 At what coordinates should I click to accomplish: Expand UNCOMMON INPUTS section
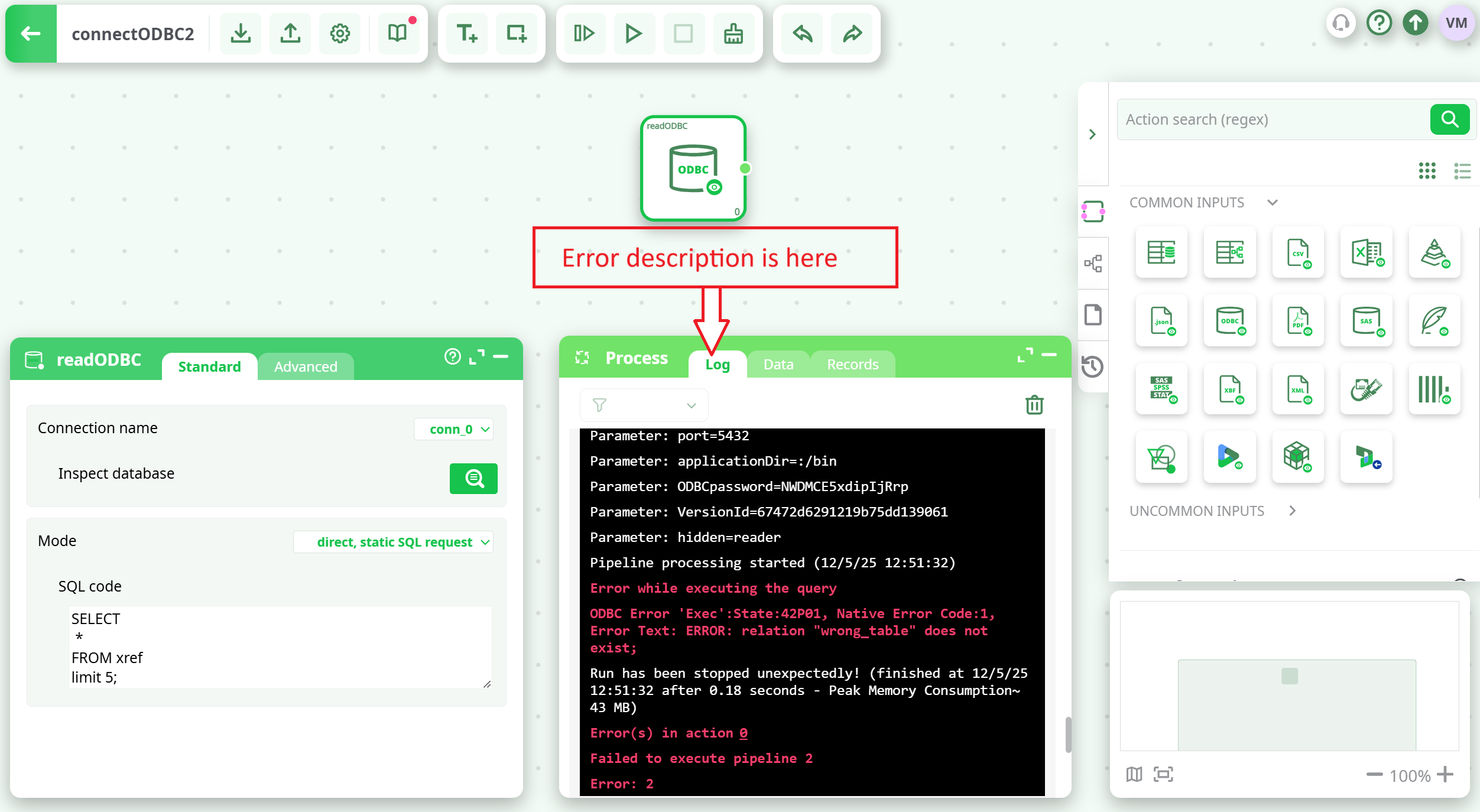click(1293, 511)
